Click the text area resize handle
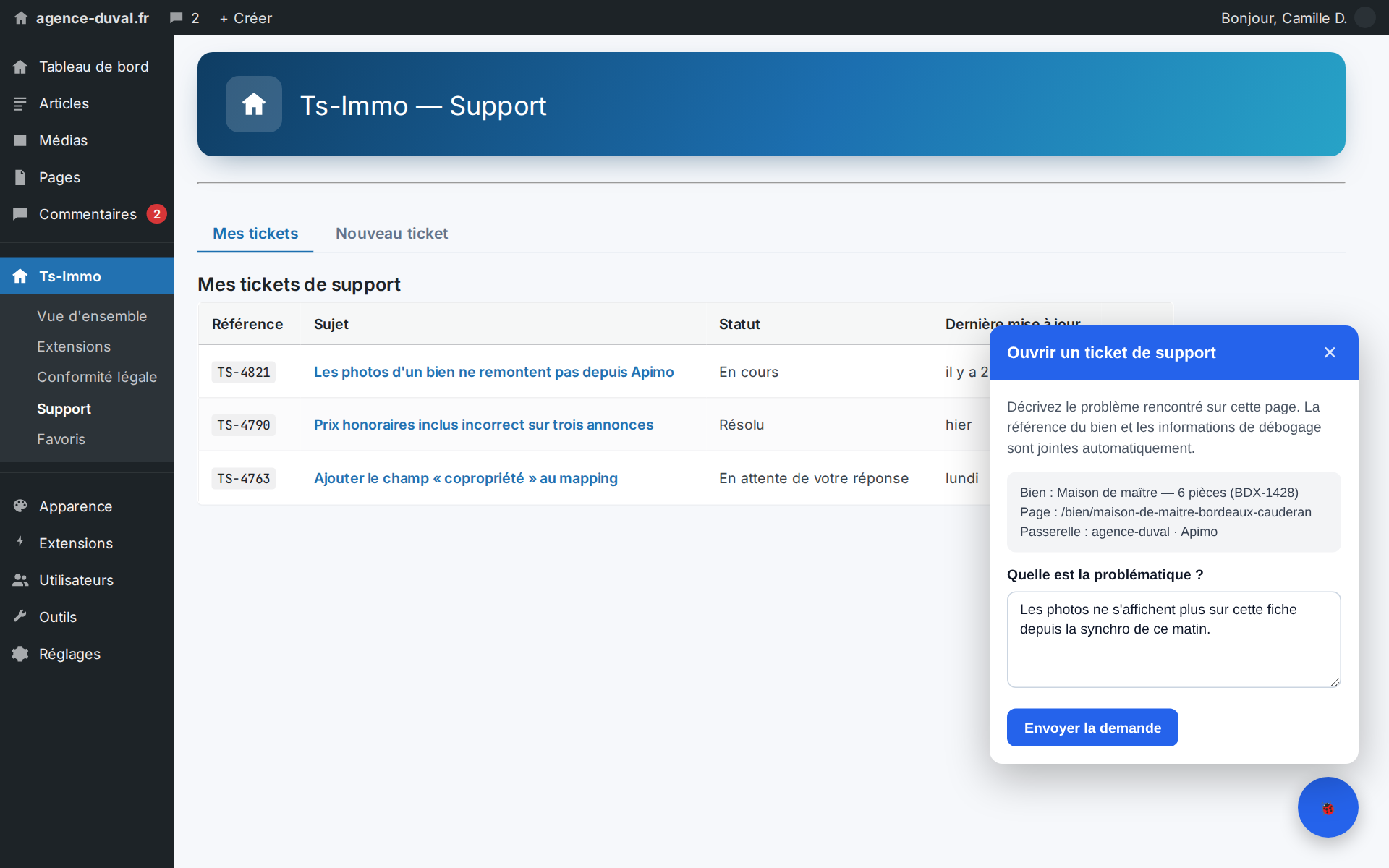1389x868 pixels. tap(1335, 681)
